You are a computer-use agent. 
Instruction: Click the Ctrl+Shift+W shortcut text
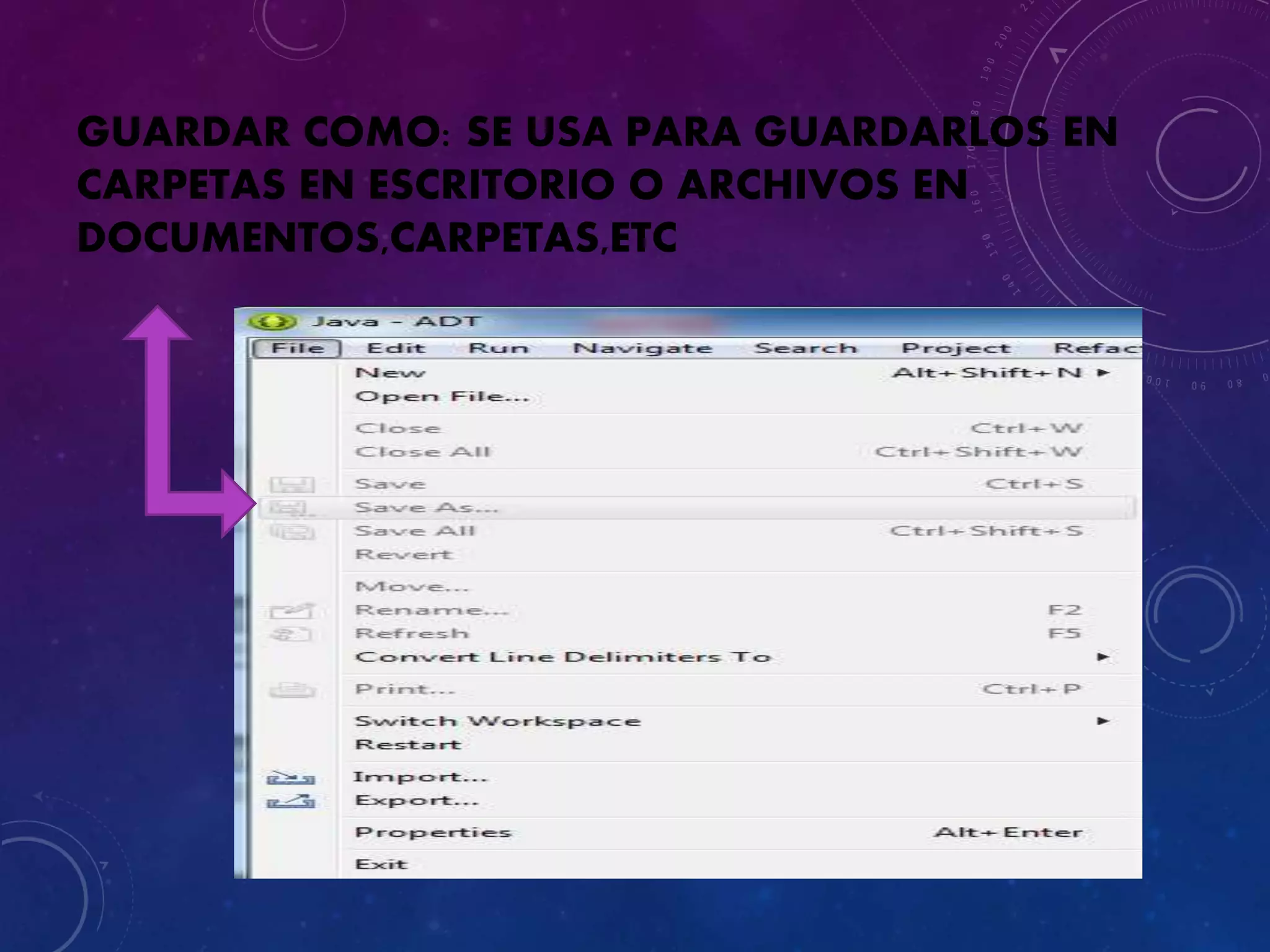pyautogui.click(x=979, y=452)
